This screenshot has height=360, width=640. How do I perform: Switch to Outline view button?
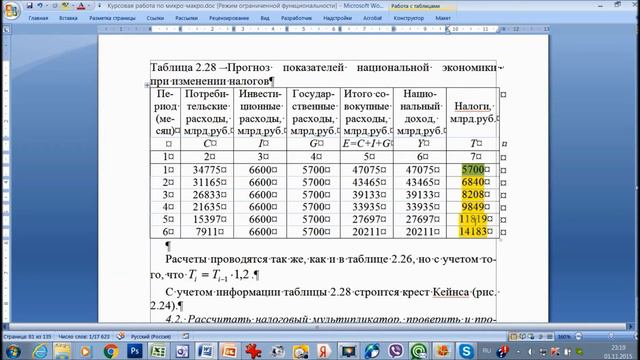(x=540, y=337)
